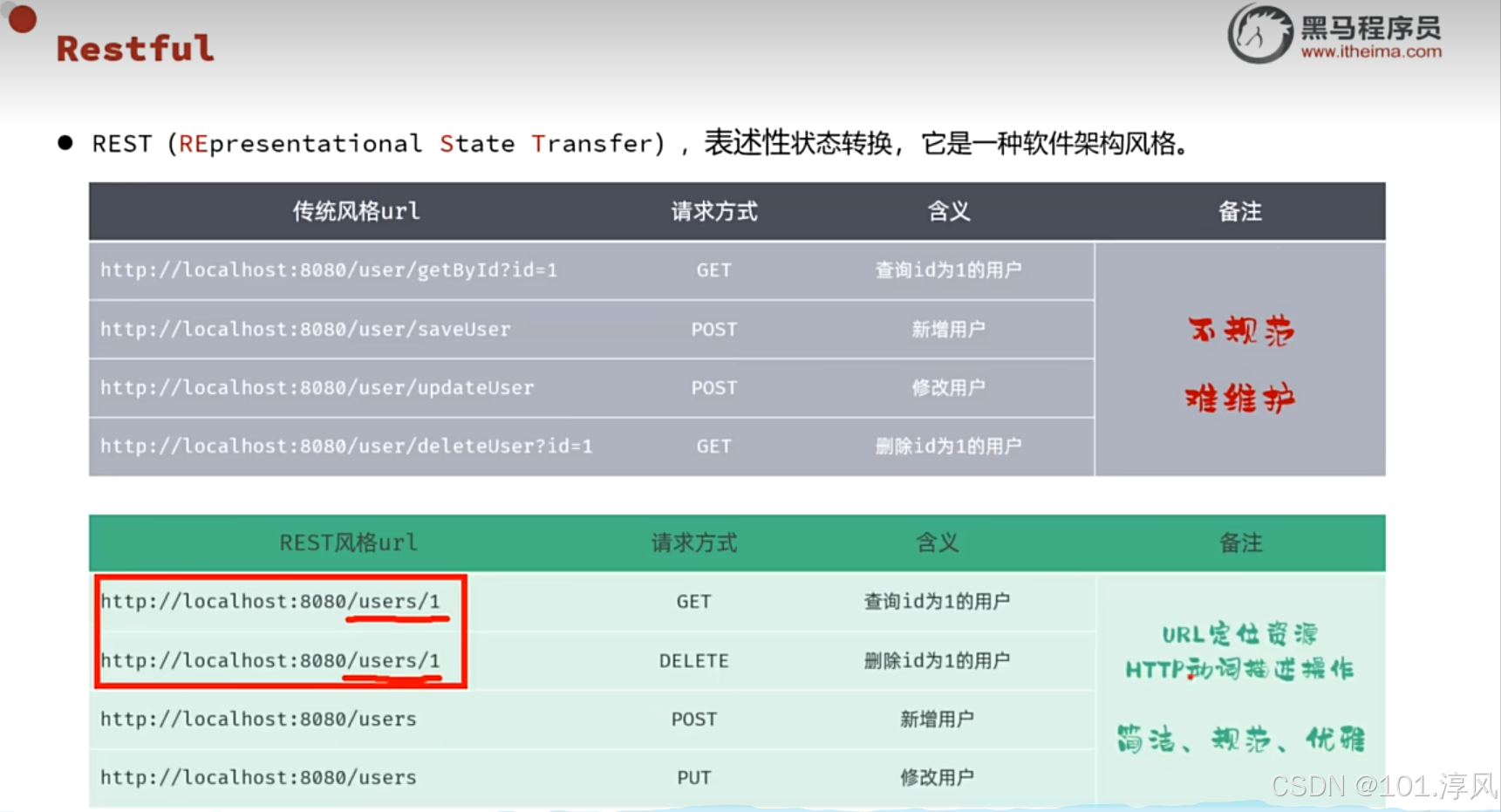Click 新增用户 in the REST table

(x=937, y=720)
